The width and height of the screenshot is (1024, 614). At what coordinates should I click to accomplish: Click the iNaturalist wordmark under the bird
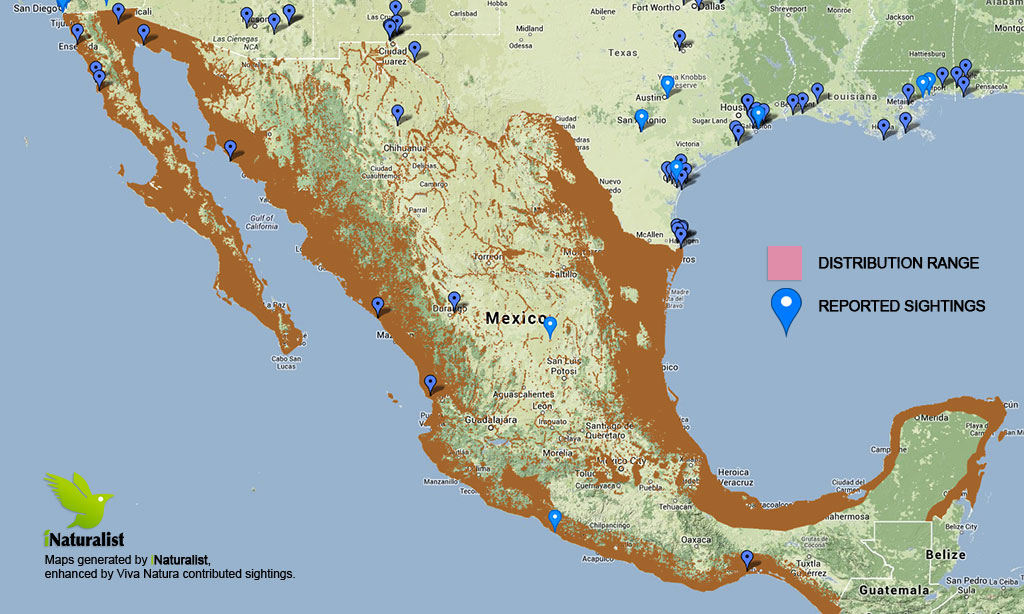tap(84, 539)
